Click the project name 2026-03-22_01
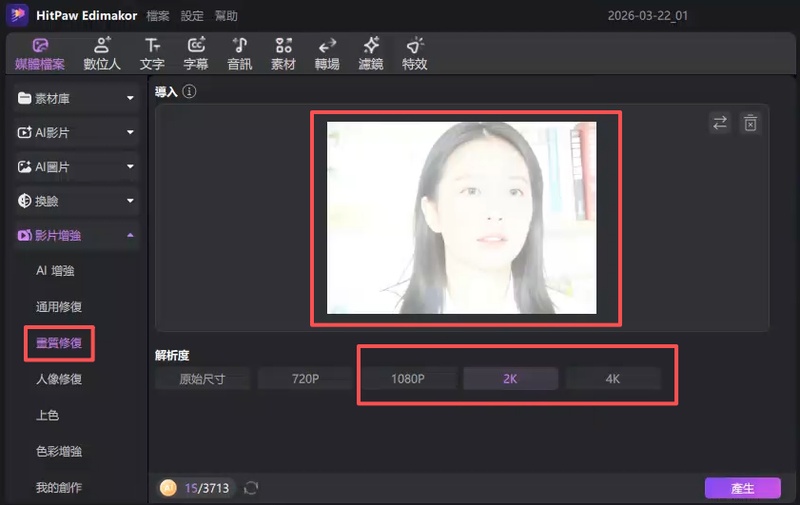This screenshot has width=800, height=505. pos(647,16)
